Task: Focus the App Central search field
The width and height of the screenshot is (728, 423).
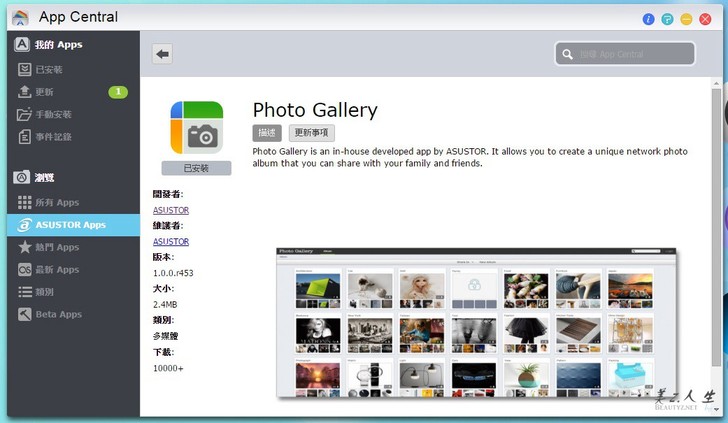Action: coord(632,54)
